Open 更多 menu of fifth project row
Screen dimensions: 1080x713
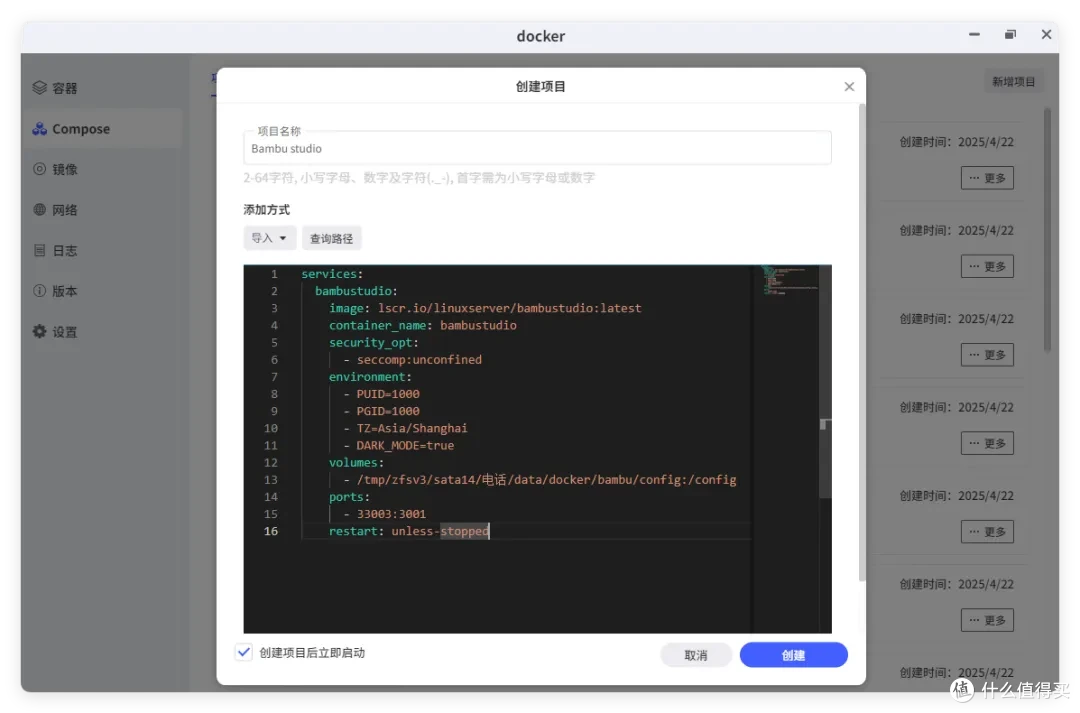tap(987, 531)
